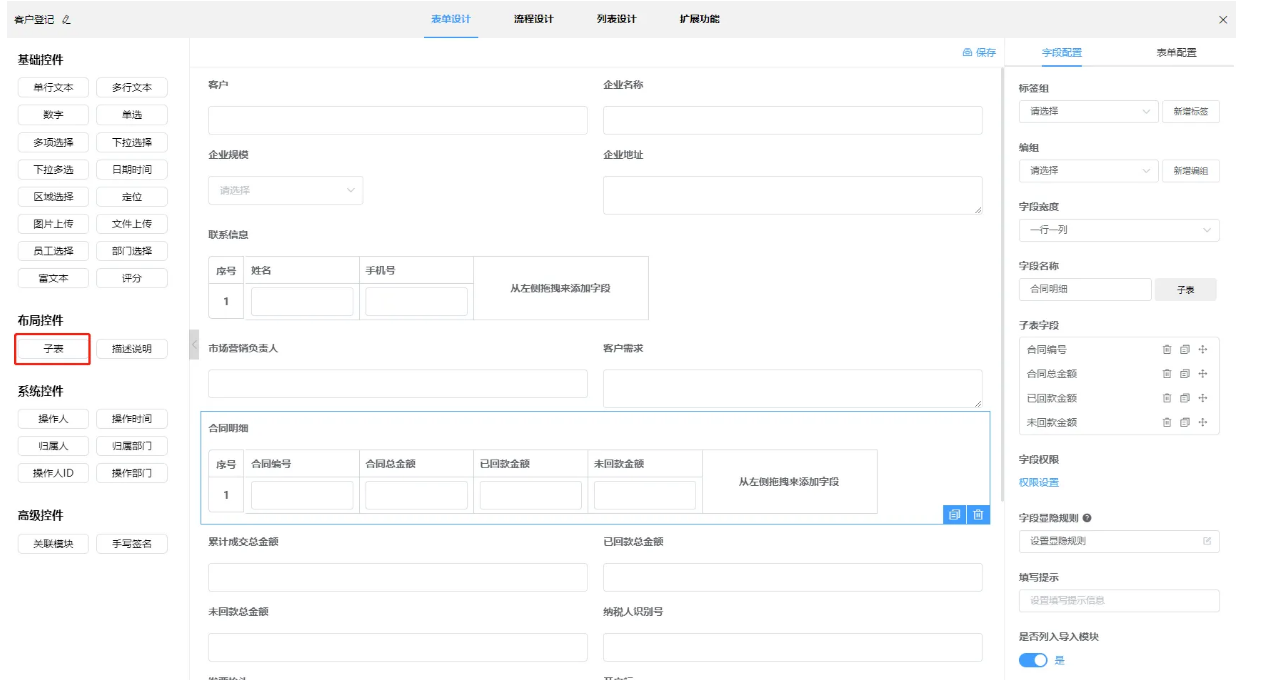The width and height of the screenshot is (1263, 680).
Task: Click the 字段显隐规则 help icon
Action: (1087, 518)
